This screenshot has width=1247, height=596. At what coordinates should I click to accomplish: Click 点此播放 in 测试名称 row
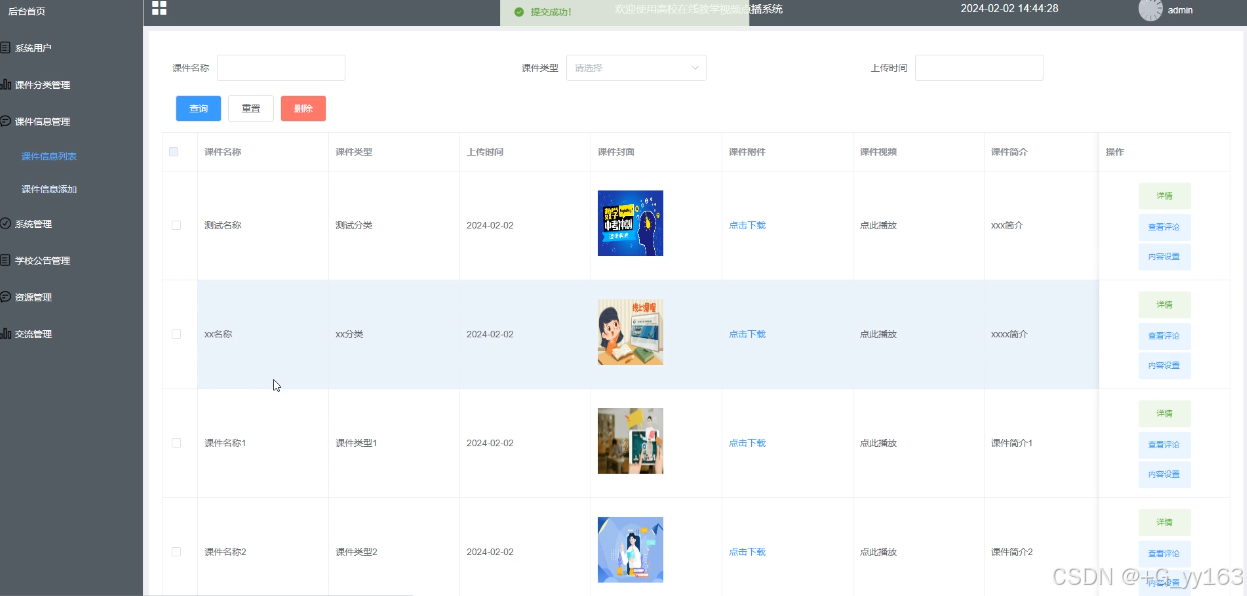tap(878, 225)
